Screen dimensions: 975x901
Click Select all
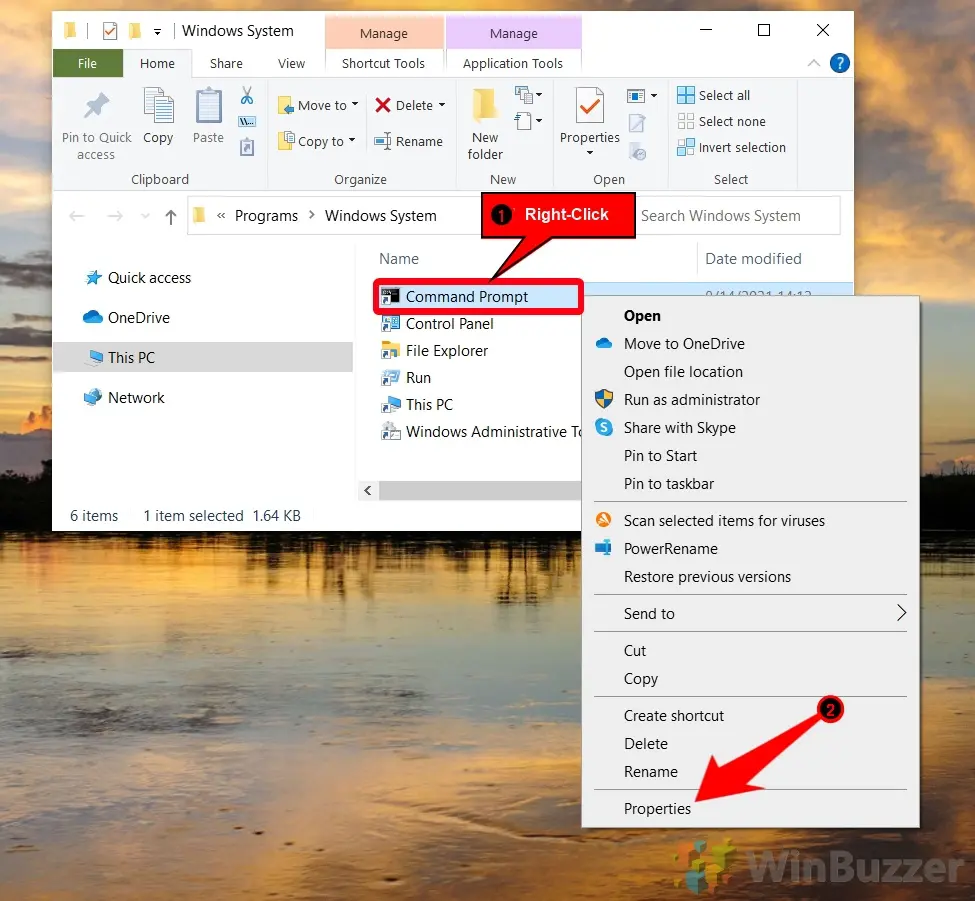coord(714,95)
